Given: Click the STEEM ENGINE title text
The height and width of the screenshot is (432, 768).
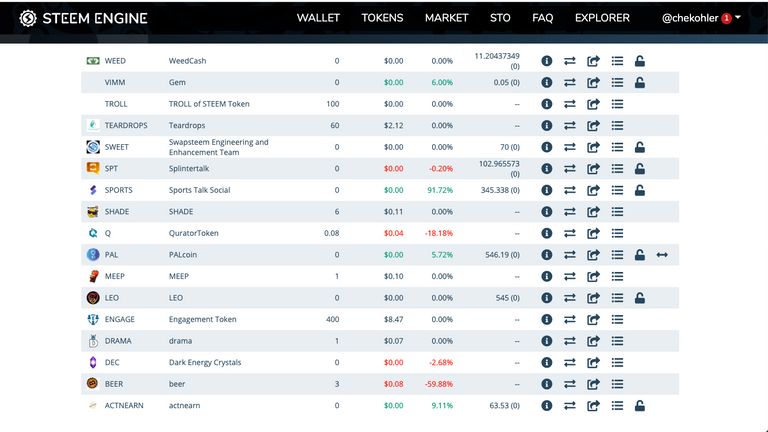Looking at the screenshot, I should pos(95,19).
